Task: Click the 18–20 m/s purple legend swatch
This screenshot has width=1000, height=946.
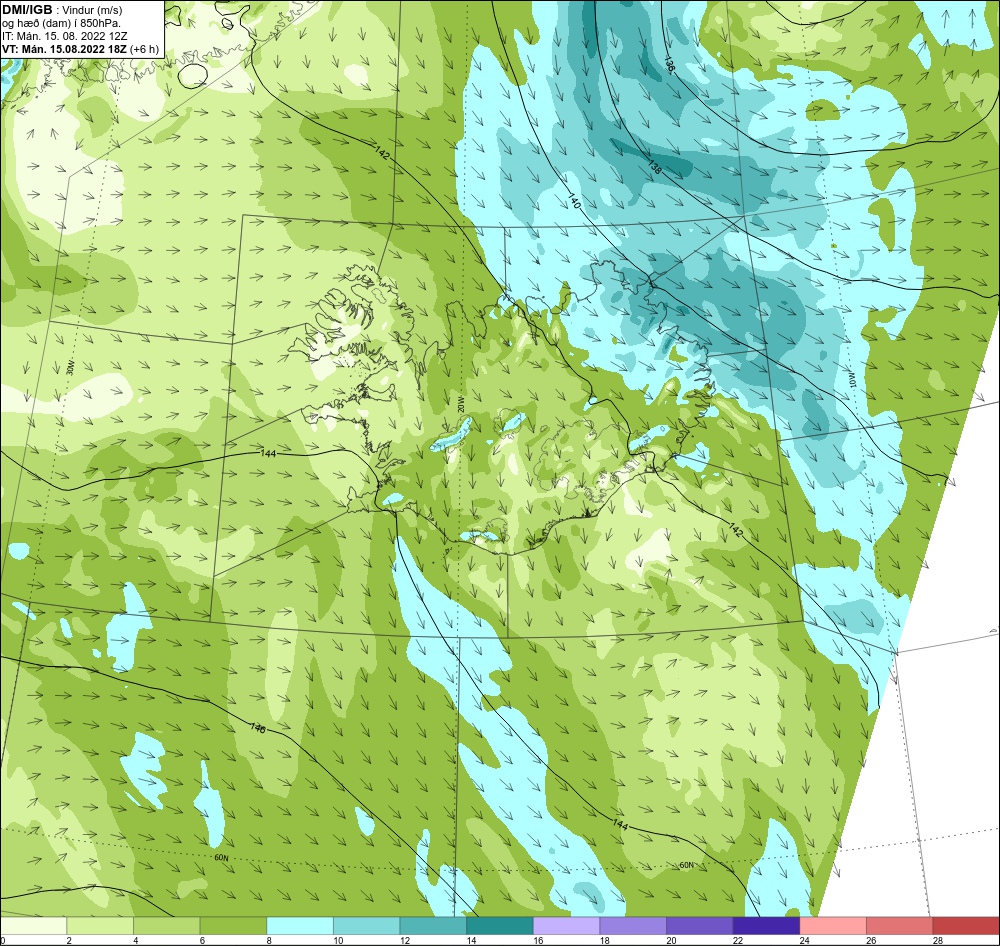Action: 633,926
